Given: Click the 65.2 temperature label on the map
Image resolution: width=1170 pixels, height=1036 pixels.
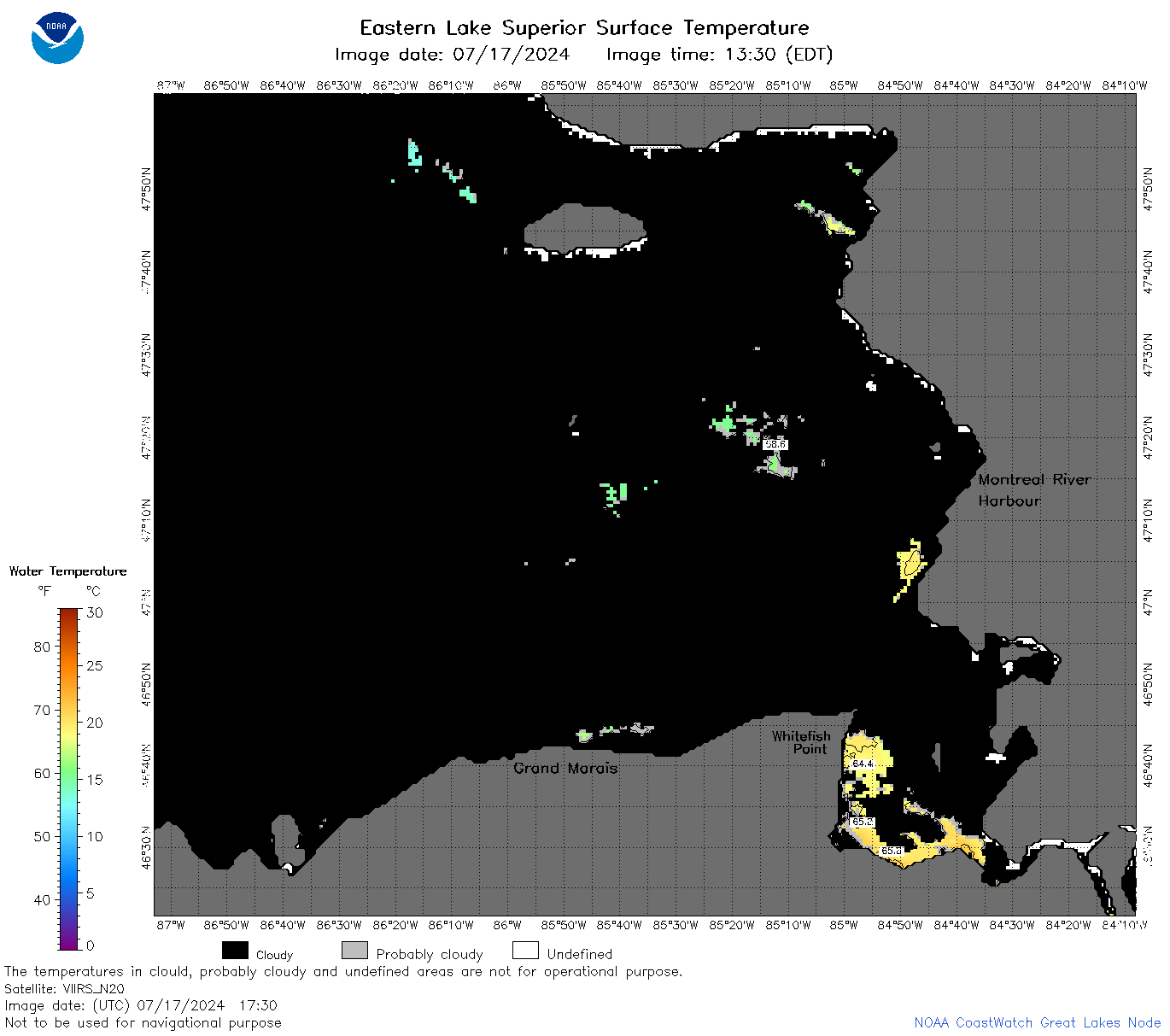Looking at the screenshot, I should tap(863, 822).
